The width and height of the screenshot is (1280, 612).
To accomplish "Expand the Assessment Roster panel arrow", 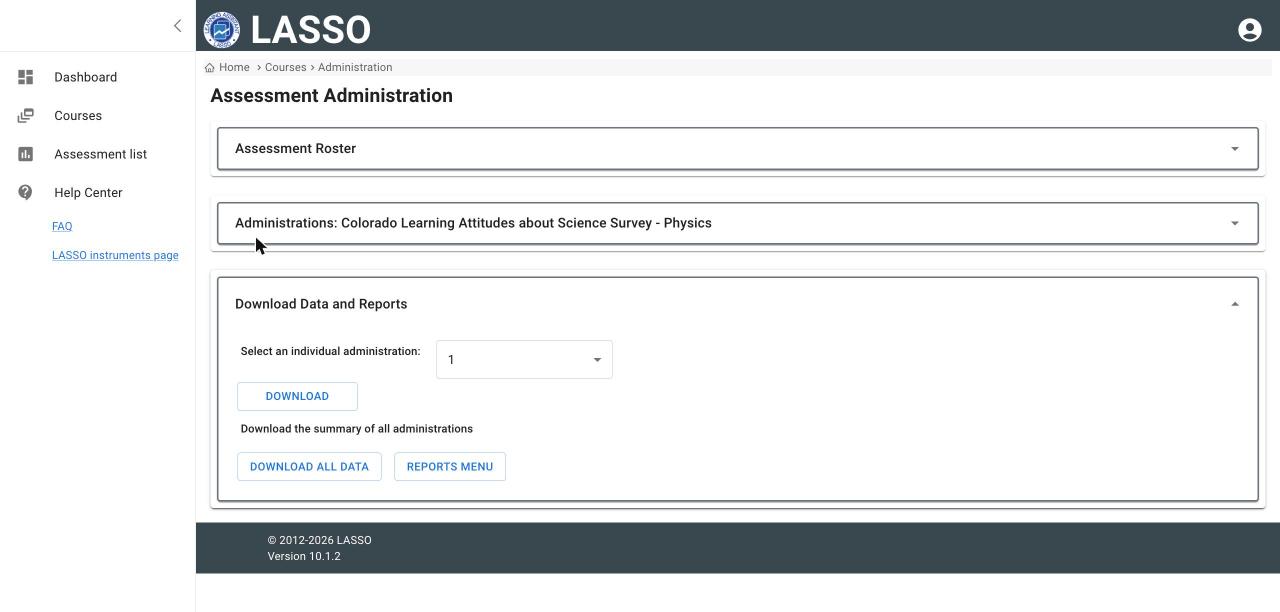I will (x=1235, y=149).
